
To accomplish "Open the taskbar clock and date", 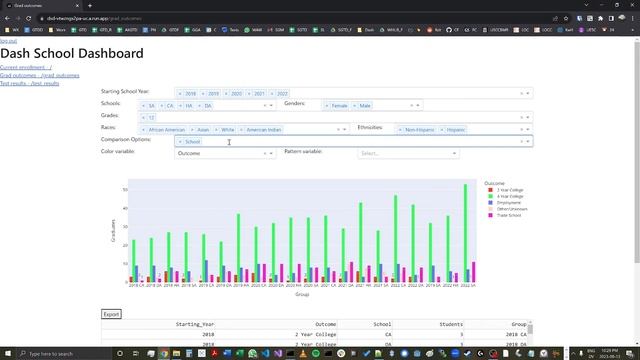I will [x=609, y=353].
